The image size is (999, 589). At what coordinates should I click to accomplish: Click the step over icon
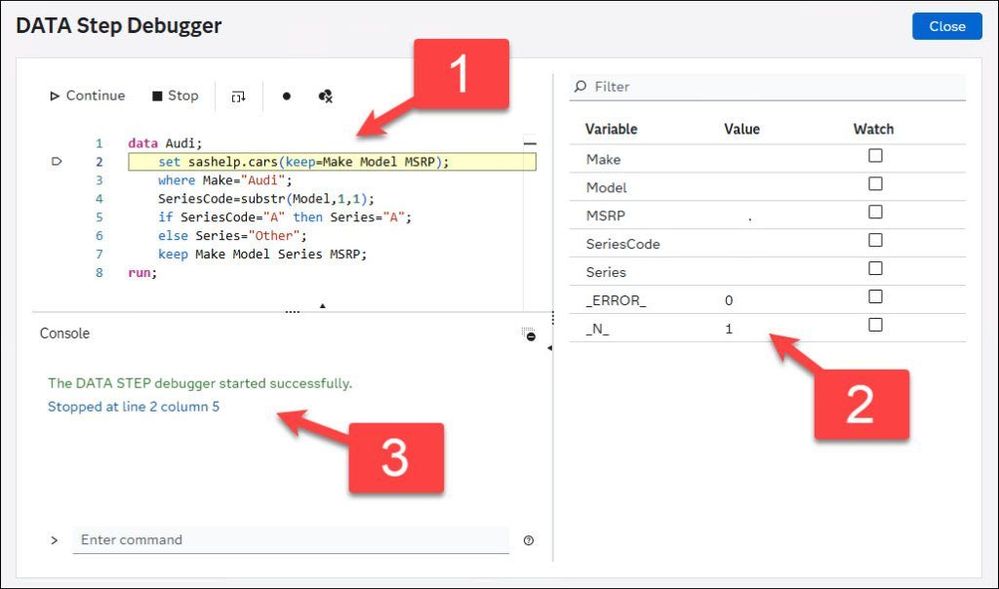(x=238, y=97)
